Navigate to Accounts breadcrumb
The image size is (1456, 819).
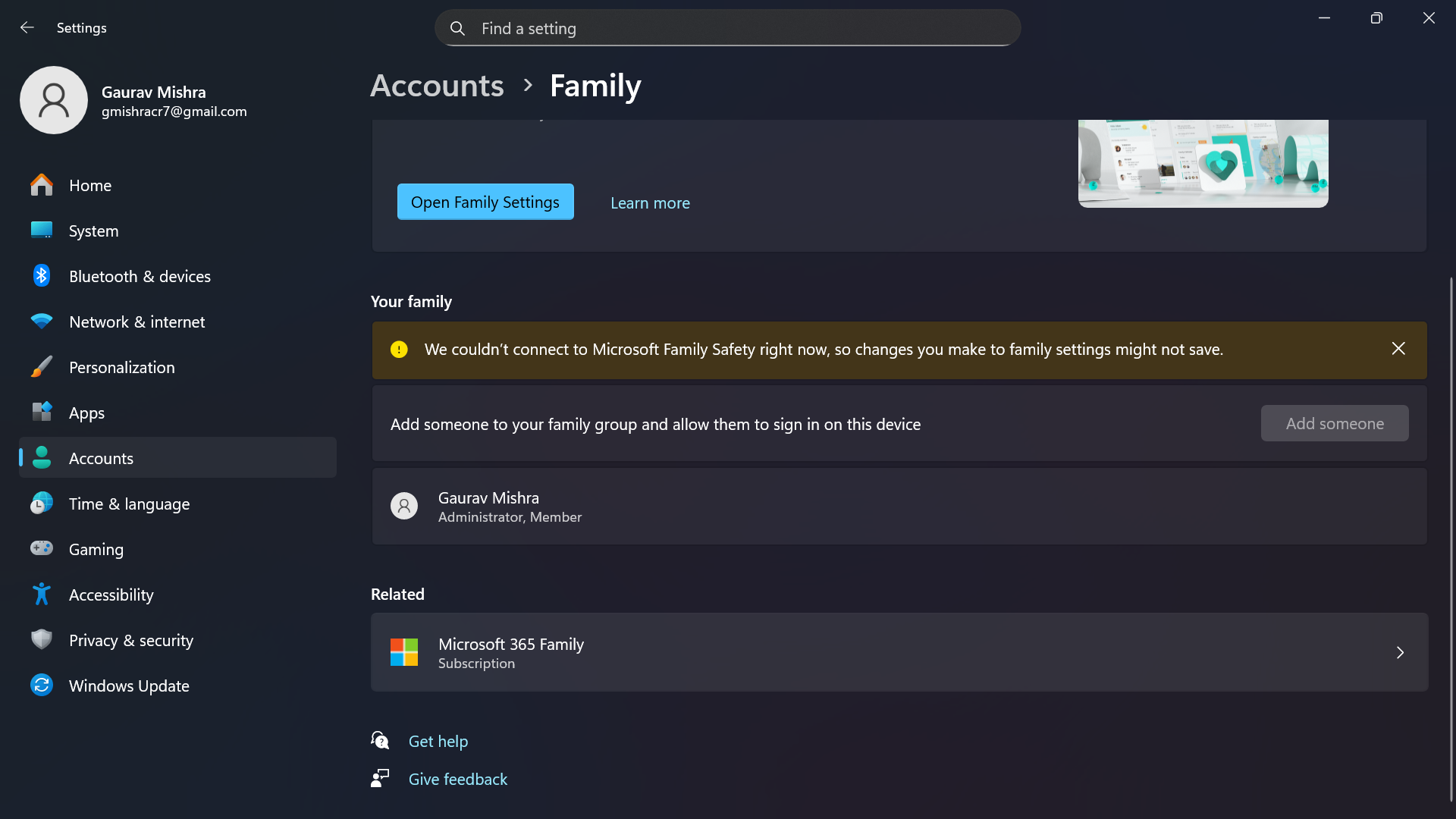coord(437,86)
